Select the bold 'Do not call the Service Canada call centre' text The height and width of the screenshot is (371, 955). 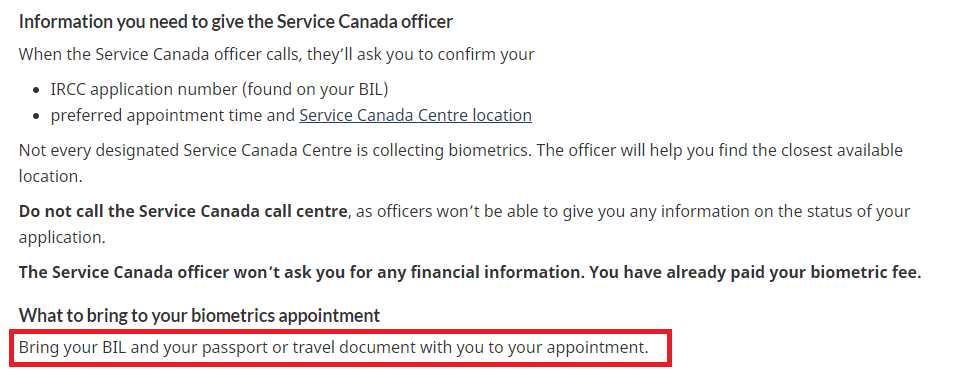[183, 211]
